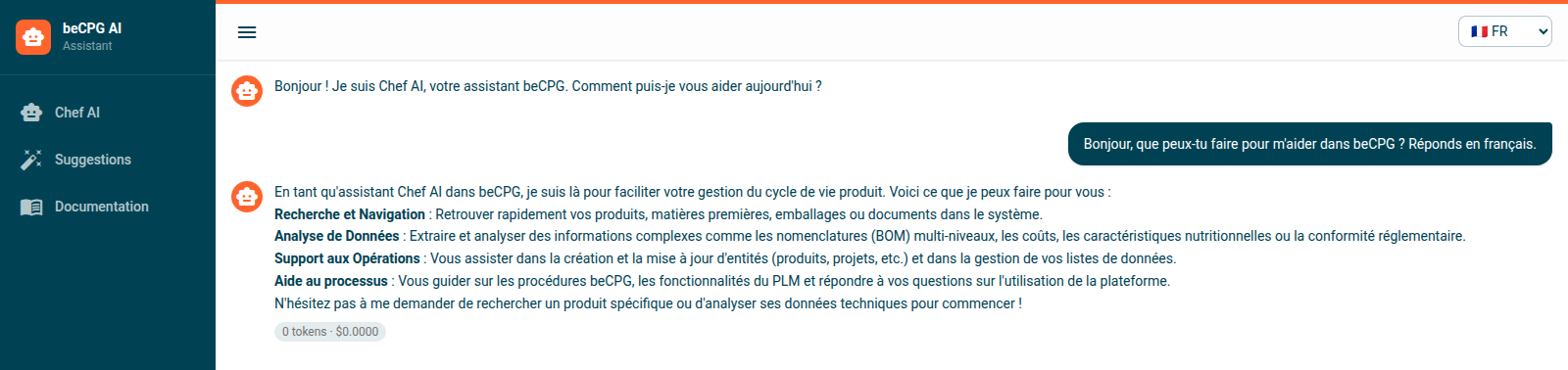The height and width of the screenshot is (370, 1568).
Task: Click the French flag in language selector
Action: [x=1480, y=31]
